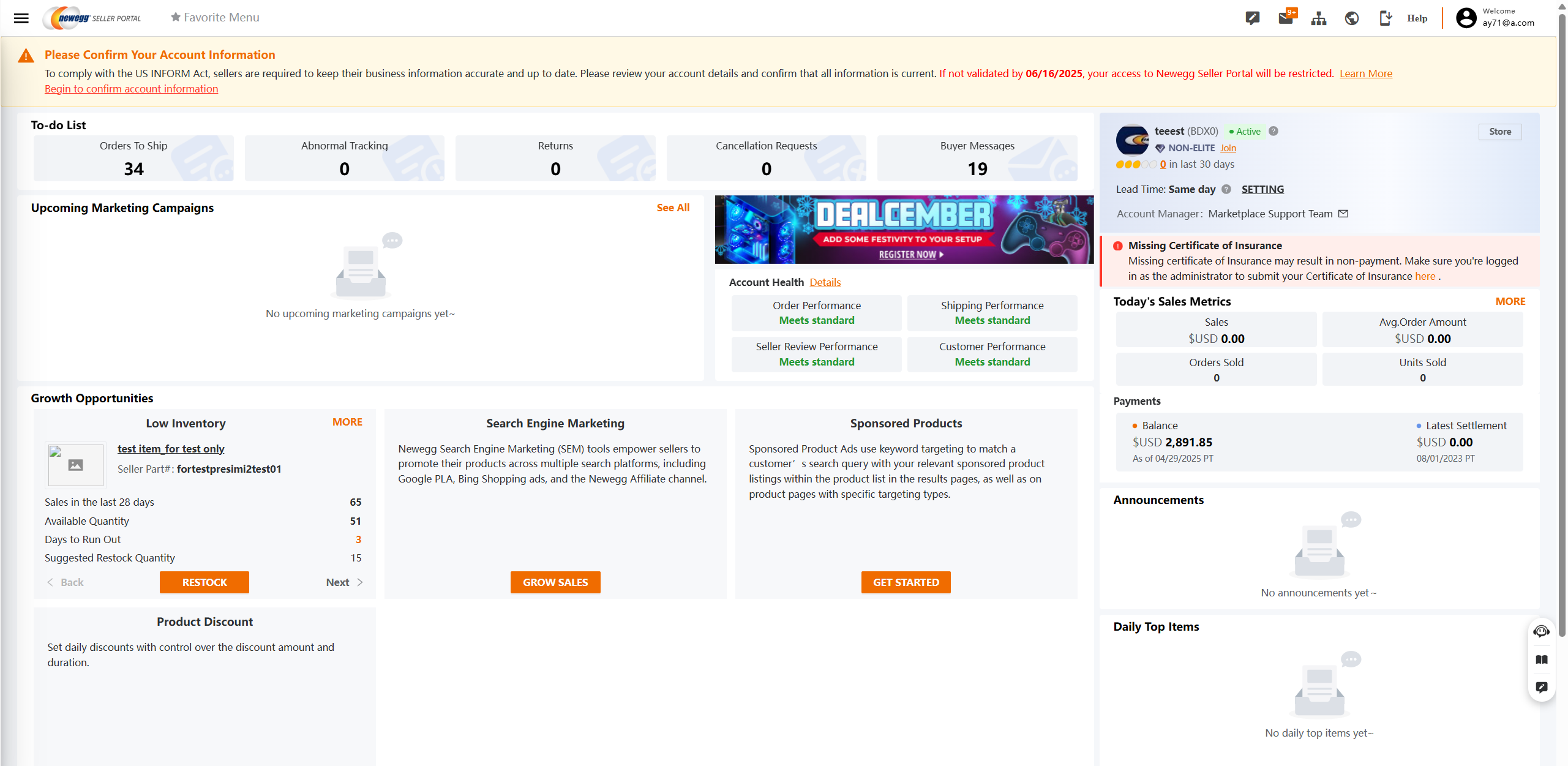1568x766 pixels.
Task: Click the seller star rating icons
Action: coord(1136,164)
